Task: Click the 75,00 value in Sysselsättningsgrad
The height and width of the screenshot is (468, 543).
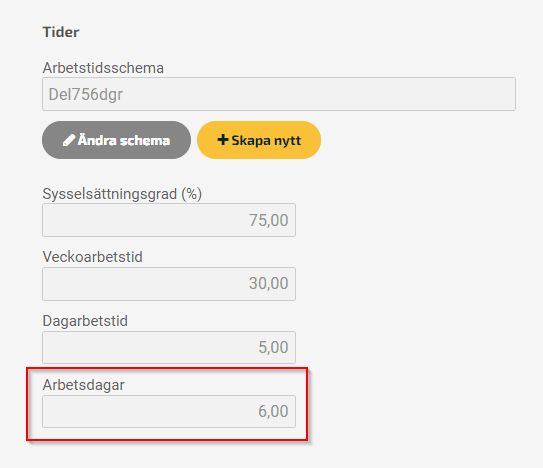Action: pos(268,220)
